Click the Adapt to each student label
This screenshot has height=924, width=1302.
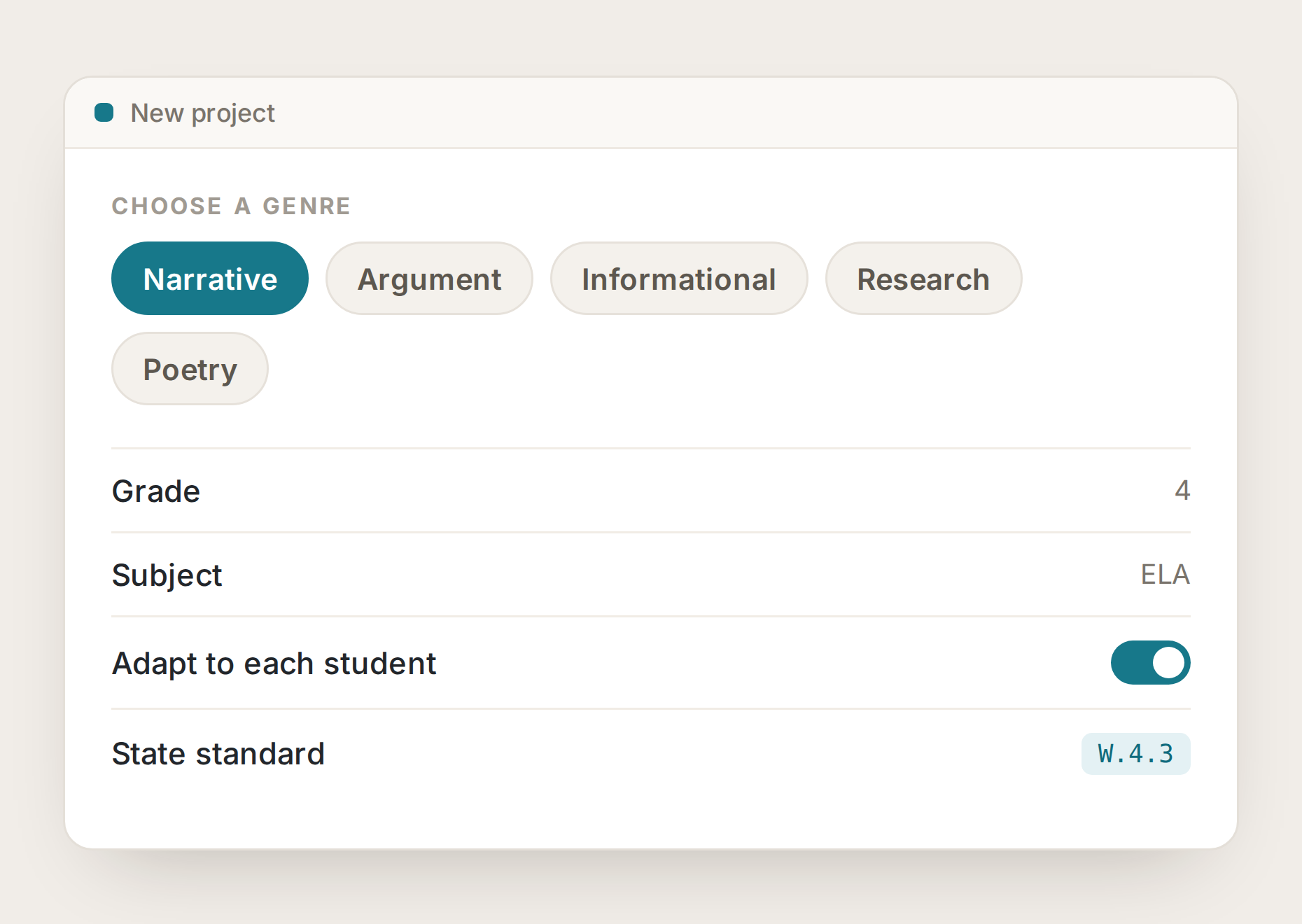tap(274, 664)
